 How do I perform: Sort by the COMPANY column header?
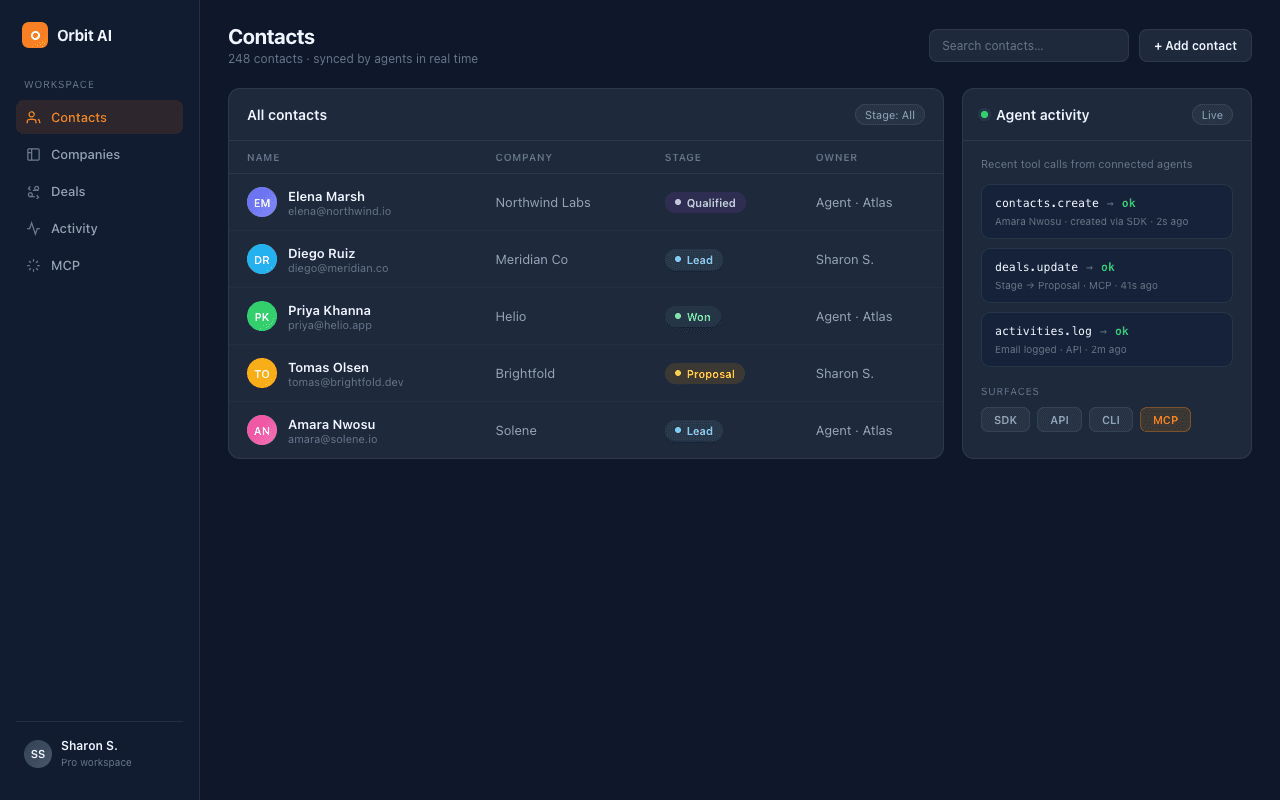pos(524,157)
